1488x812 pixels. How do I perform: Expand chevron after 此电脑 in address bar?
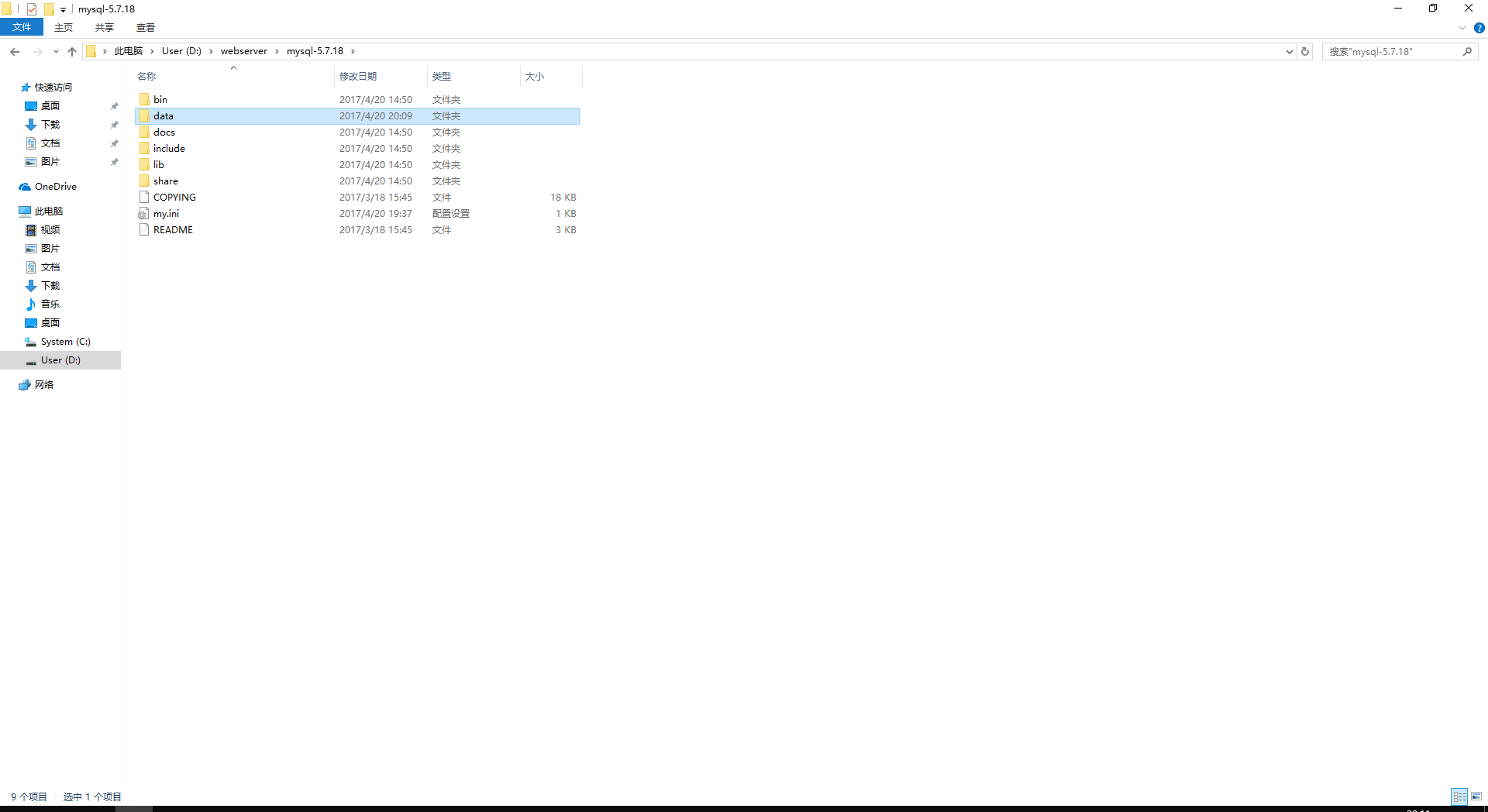152,51
